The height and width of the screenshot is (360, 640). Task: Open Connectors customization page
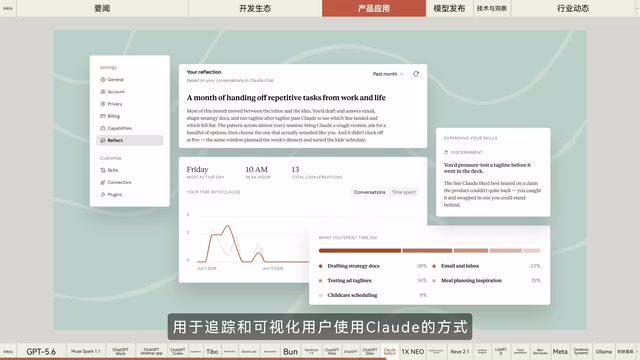tap(130, 182)
